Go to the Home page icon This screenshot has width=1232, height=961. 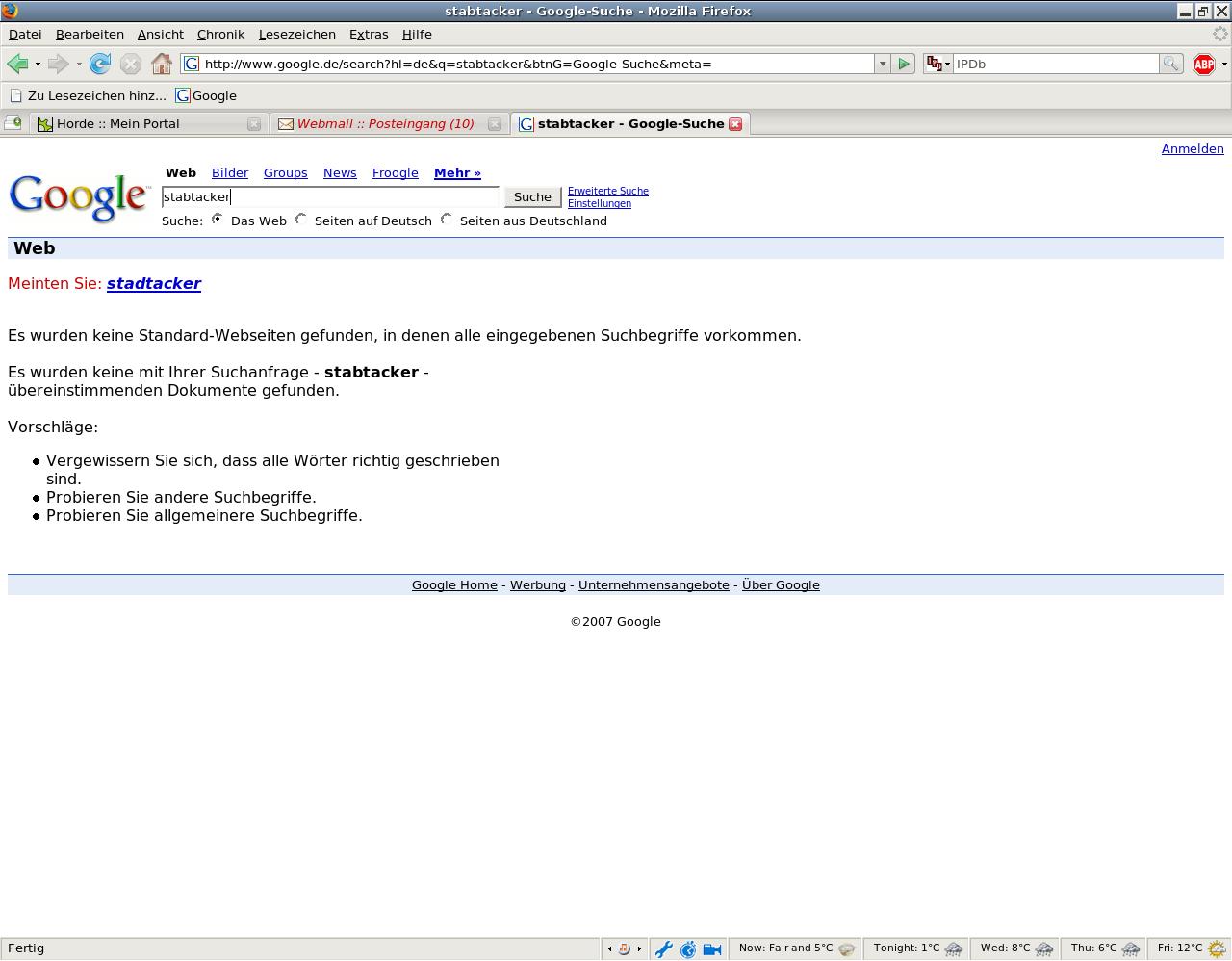pos(162,65)
